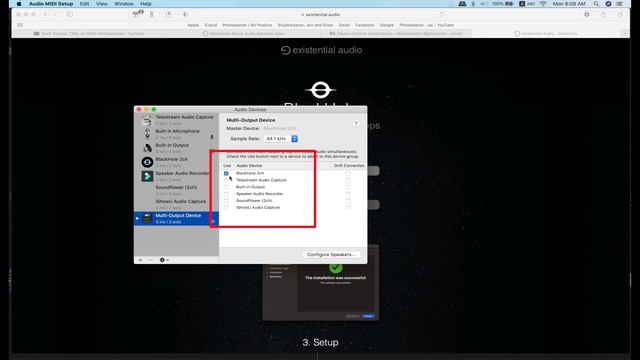The width and height of the screenshot is (640, 360).
Task: Select the Built-in Microphone device icon
Action: coord(147,134)
